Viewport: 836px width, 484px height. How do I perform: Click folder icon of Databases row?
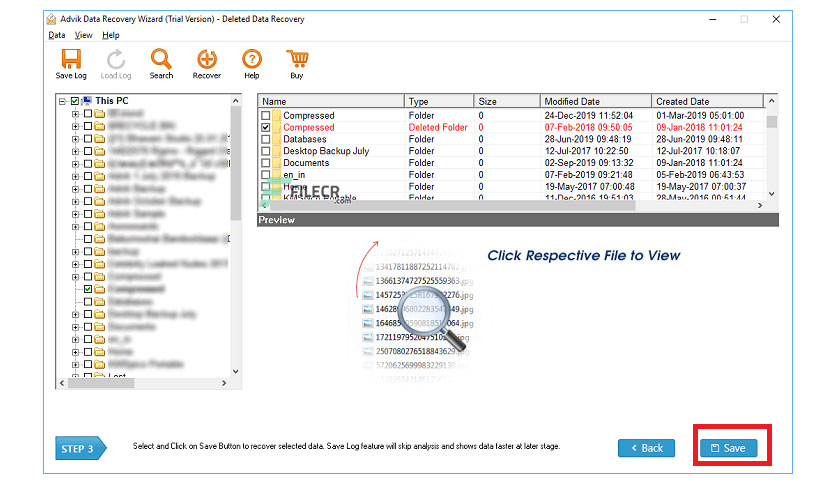[x=277, y=139]
